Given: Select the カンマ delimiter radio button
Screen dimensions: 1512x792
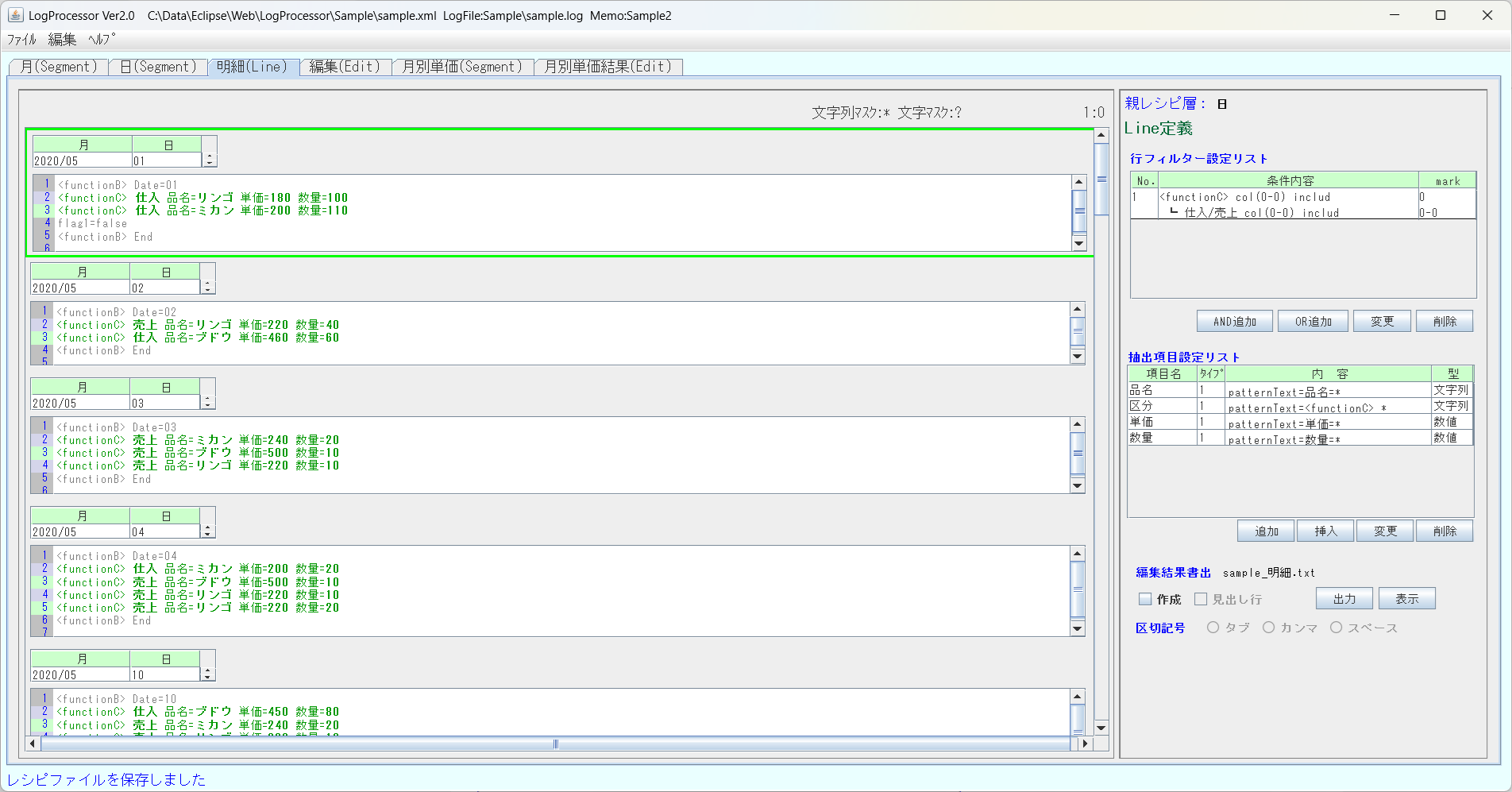Looking at the screenshot, I should [x=1269, y=628].
